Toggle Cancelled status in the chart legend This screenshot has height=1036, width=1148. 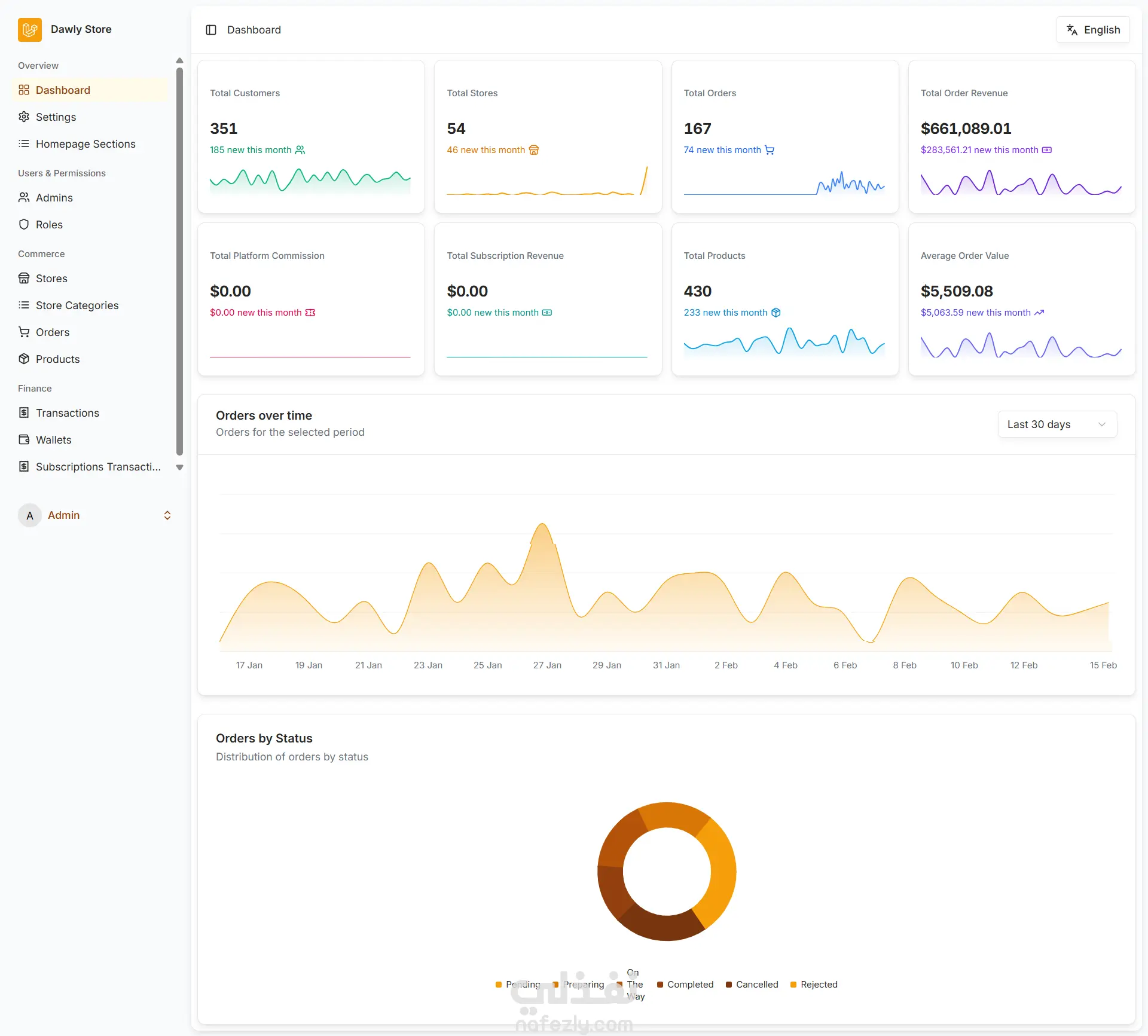(x=752, y=984)
